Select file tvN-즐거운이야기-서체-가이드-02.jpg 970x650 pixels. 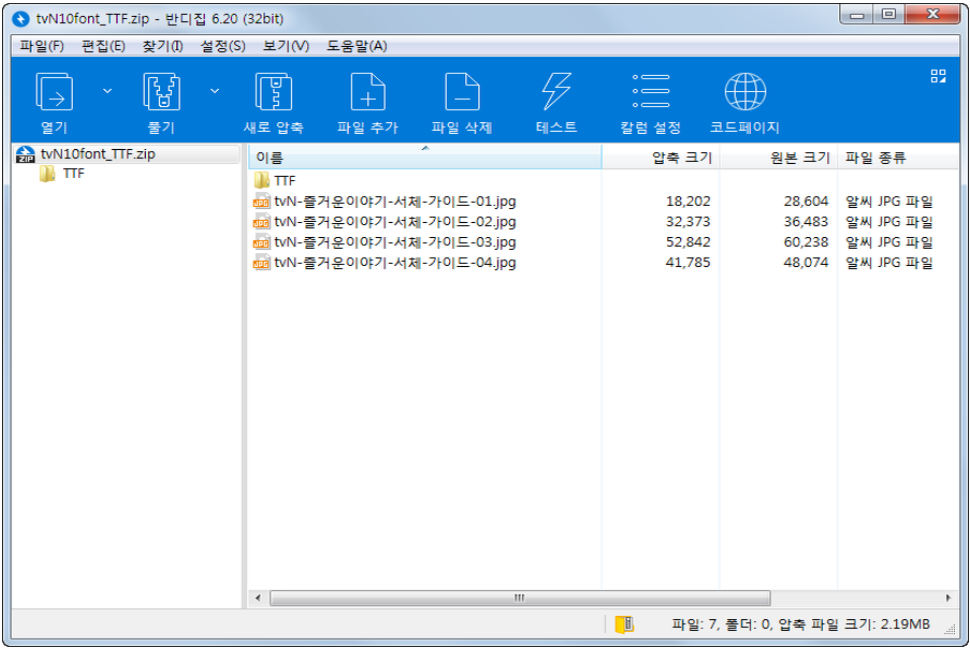tap(395, 222)
